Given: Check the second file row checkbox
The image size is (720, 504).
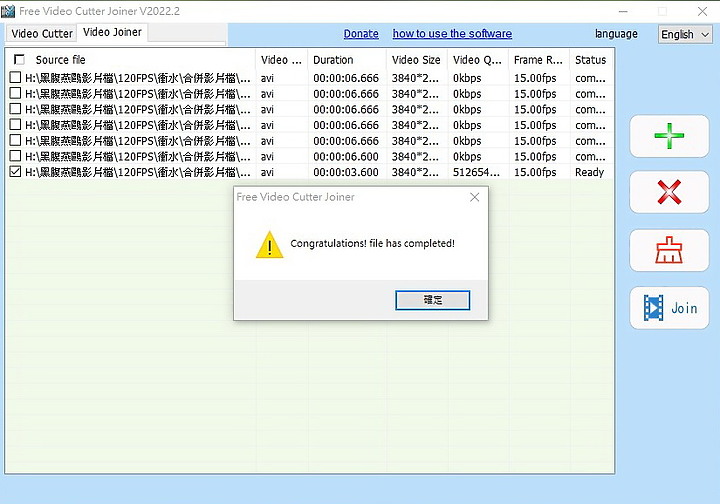Looking at the screenshot, I should point(15,93).
